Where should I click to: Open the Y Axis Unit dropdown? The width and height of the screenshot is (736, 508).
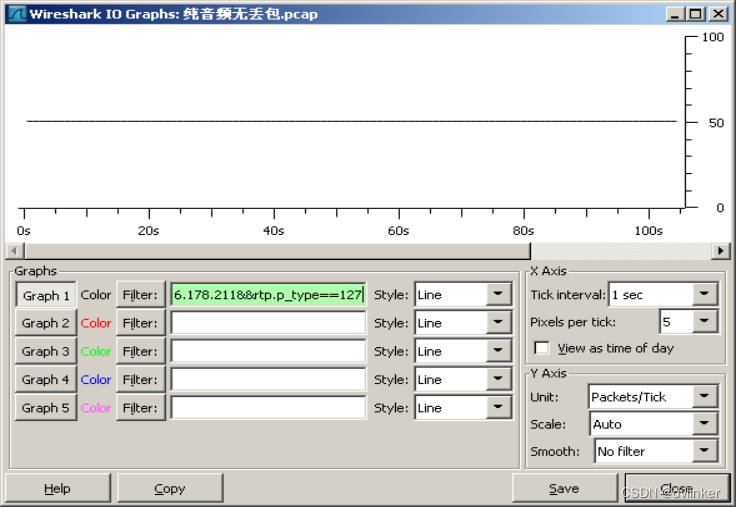click(x=653, y=397)
